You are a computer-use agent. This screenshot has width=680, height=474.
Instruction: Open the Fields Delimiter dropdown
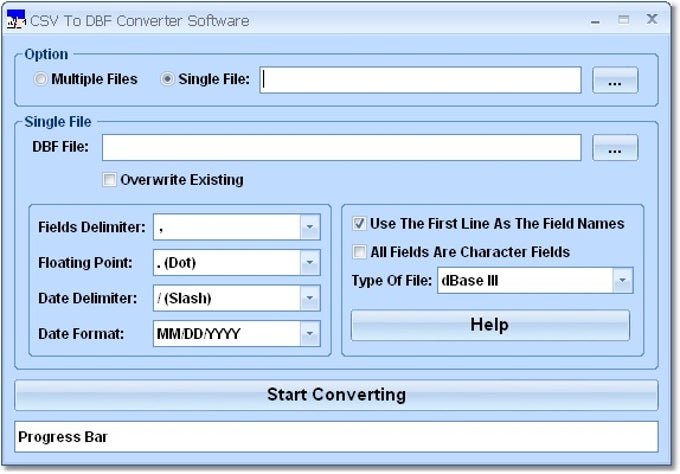click(309, 227)
